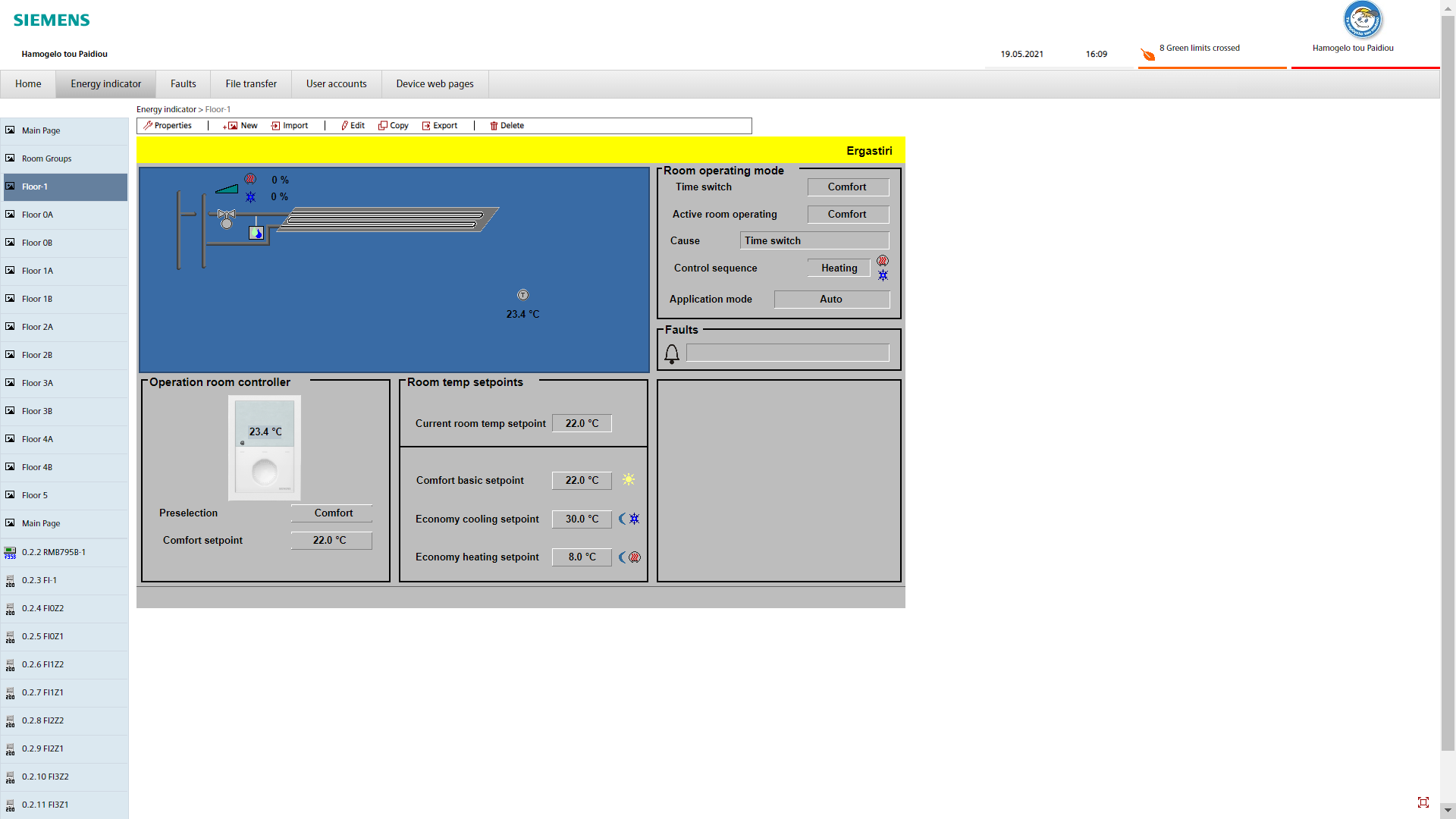The image size is (1456, 819).
Task: Click the Hamogelo tou Paidiou logo
Action: (x=1363, y=20)
